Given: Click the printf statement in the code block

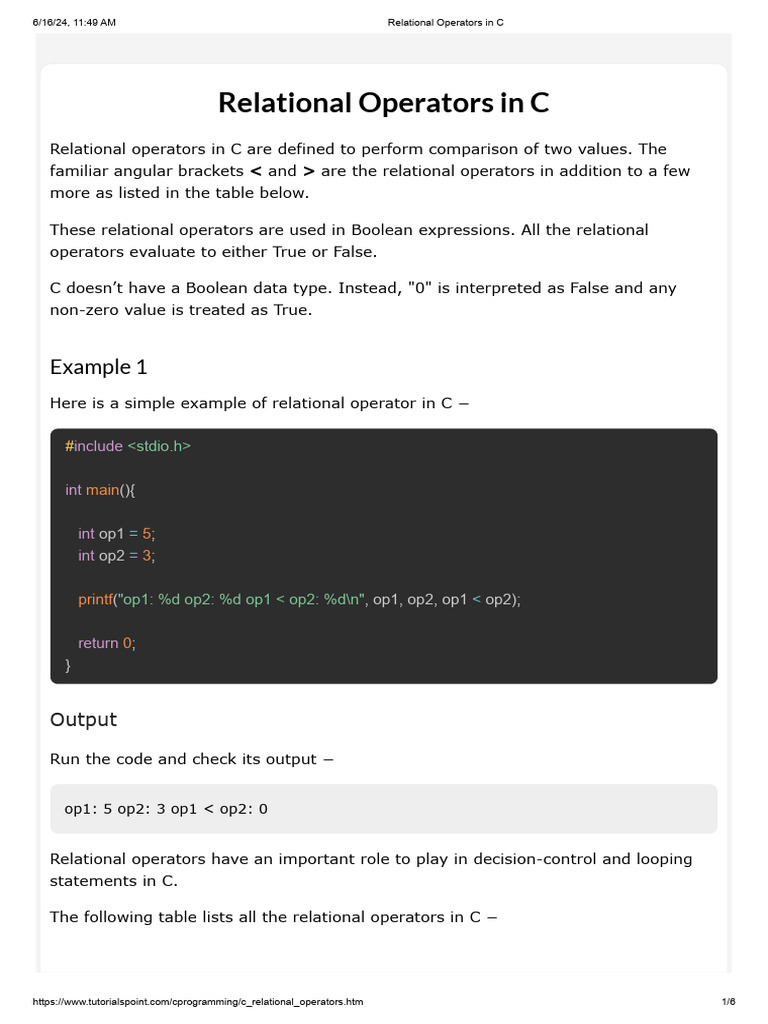Looking at the screenshot, I should tap(300, 599).
